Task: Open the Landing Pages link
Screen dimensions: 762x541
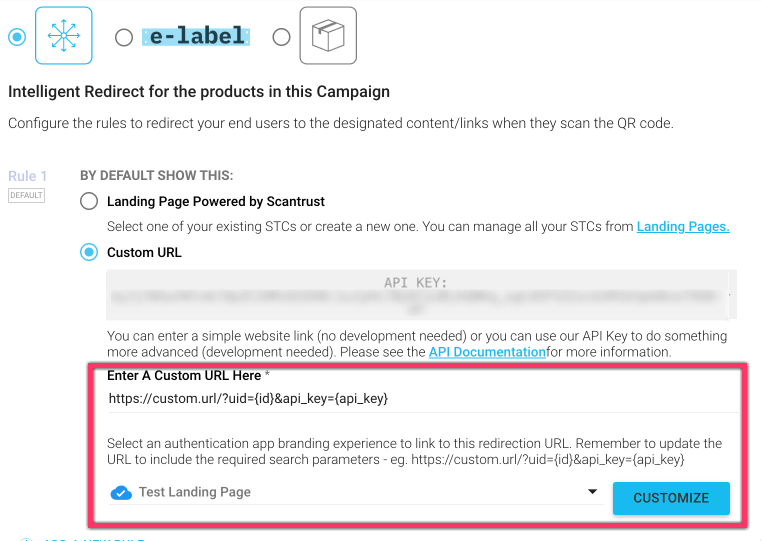Action: click(x=683, y=227)
